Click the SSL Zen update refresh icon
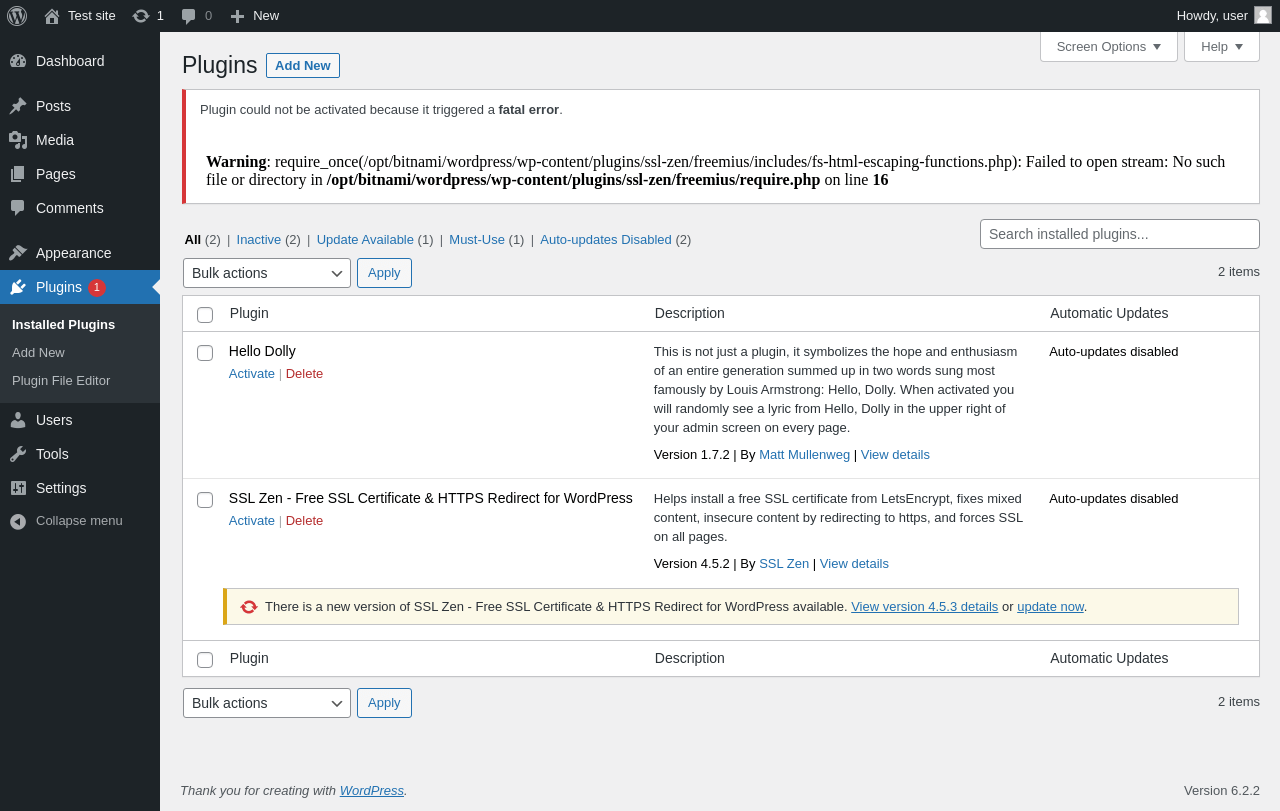The image size is (1280, 811). coord(249,607)
